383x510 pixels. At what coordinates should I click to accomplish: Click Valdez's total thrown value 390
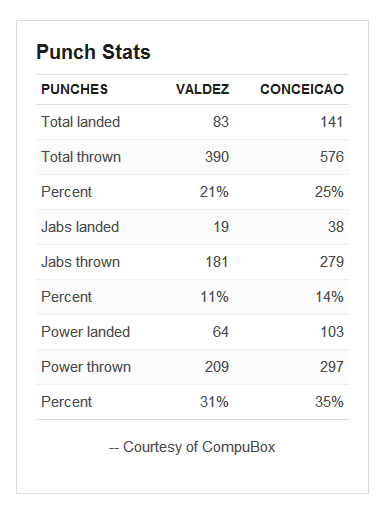[217, 157]
